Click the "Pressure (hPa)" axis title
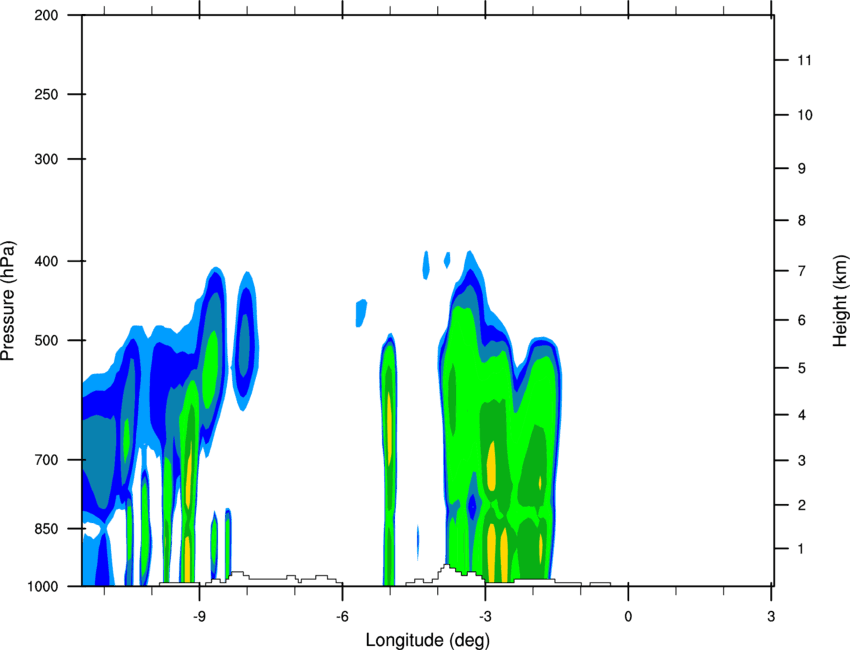This screenshot has width=850, height=650. click(x=8, y=301)
